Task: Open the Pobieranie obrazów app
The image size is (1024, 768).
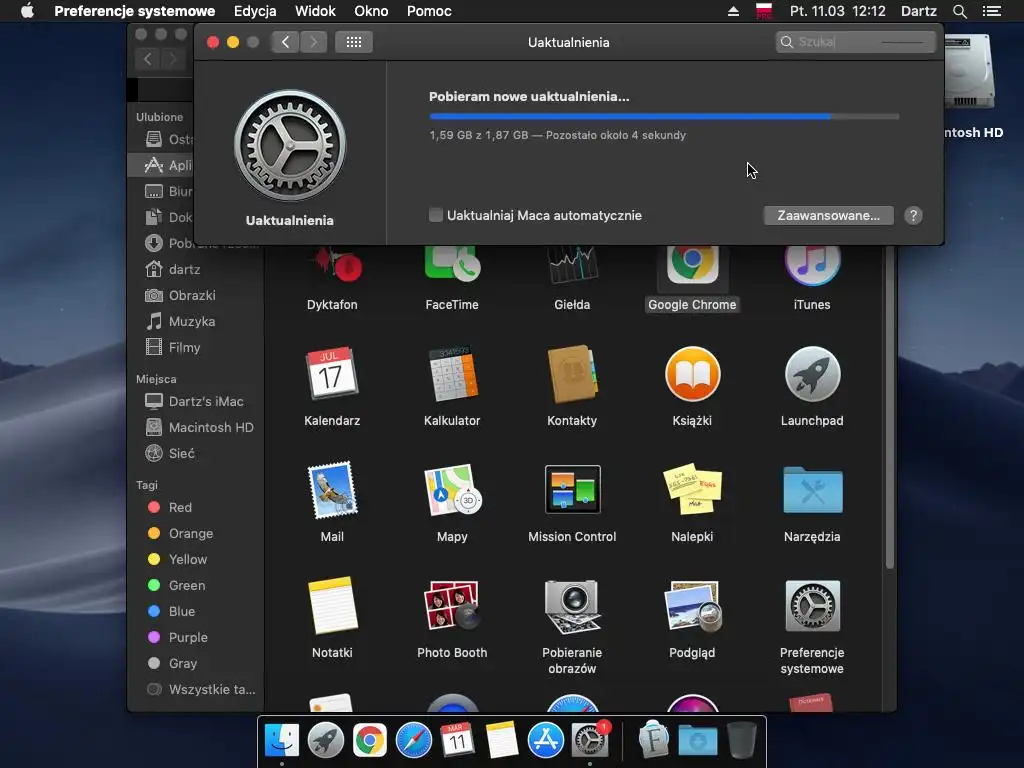Action: pyautogui.click(x=572, y=605)
